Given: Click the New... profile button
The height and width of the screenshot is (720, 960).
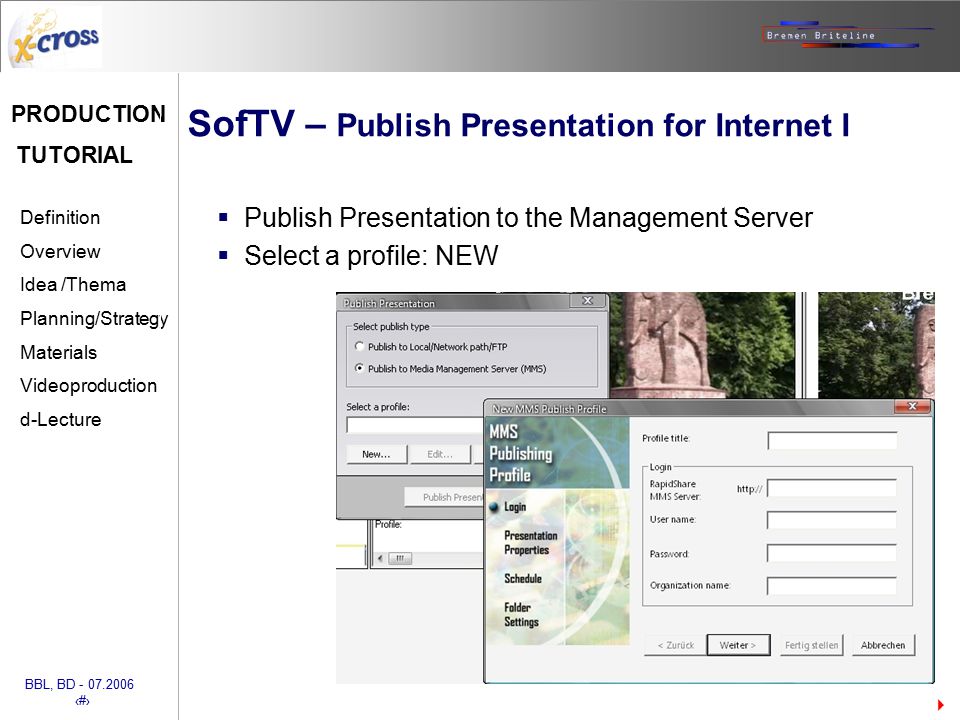Looking at the screenshot, I should coord(376,454).
